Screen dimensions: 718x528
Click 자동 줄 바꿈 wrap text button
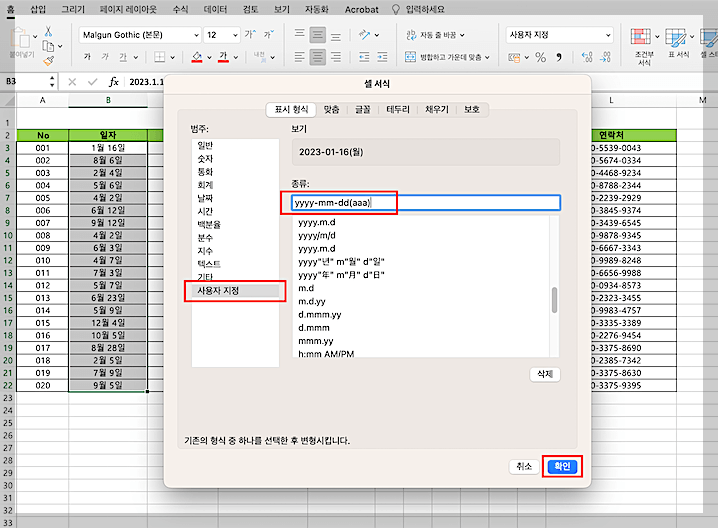(435, 35)
